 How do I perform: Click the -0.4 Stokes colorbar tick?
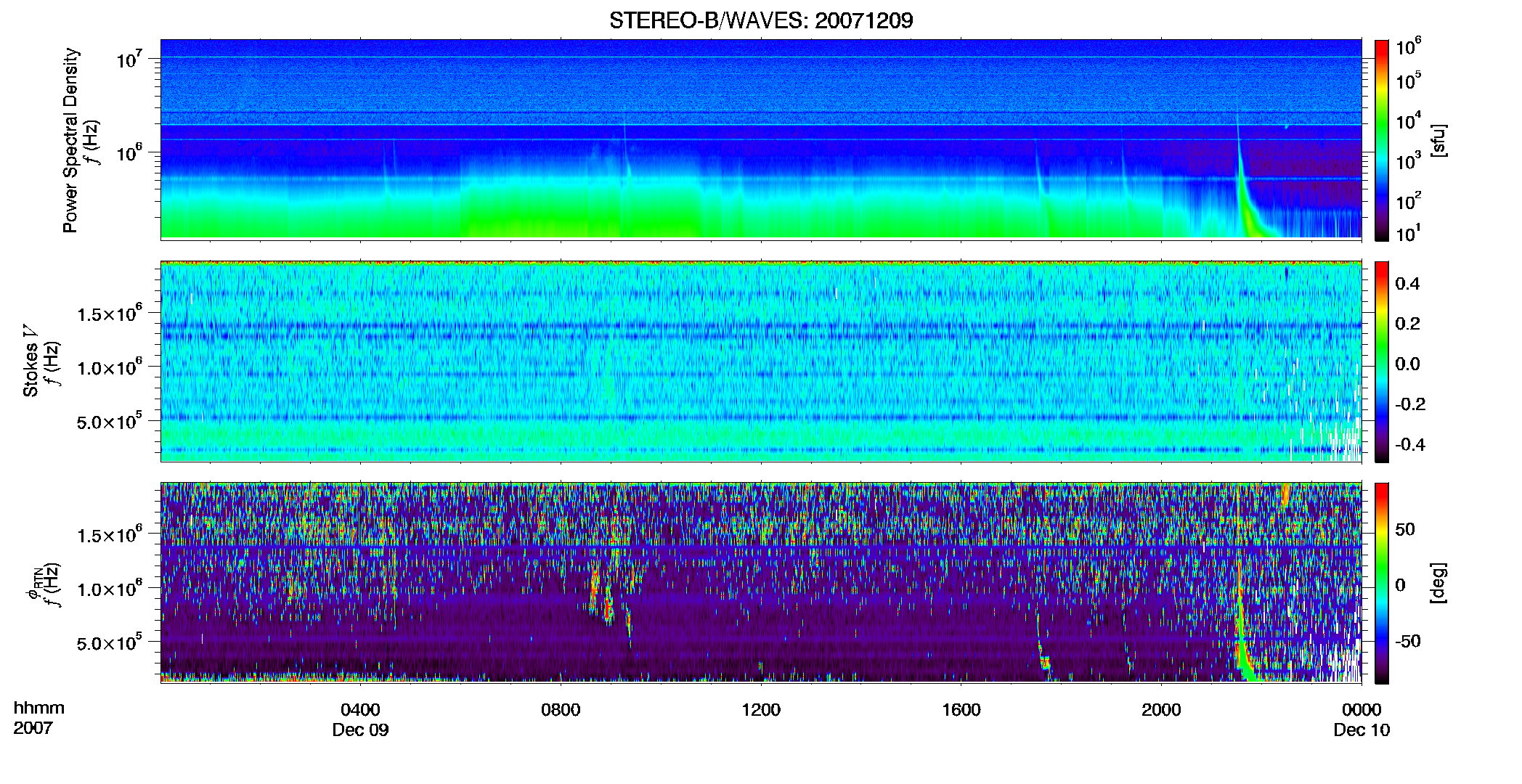click(x=1409, y=444)
